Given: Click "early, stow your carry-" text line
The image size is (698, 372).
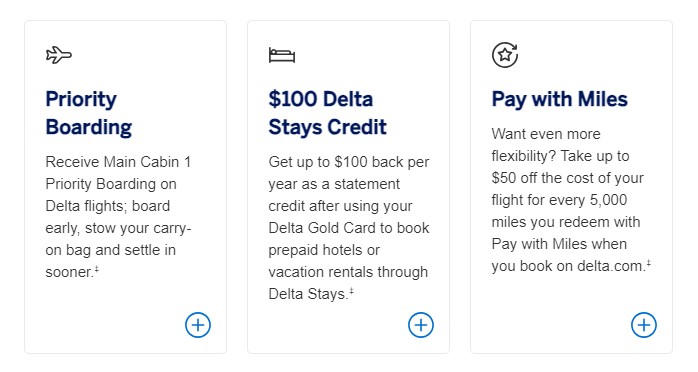Looking at the screenshot, I should pos(118,228).
